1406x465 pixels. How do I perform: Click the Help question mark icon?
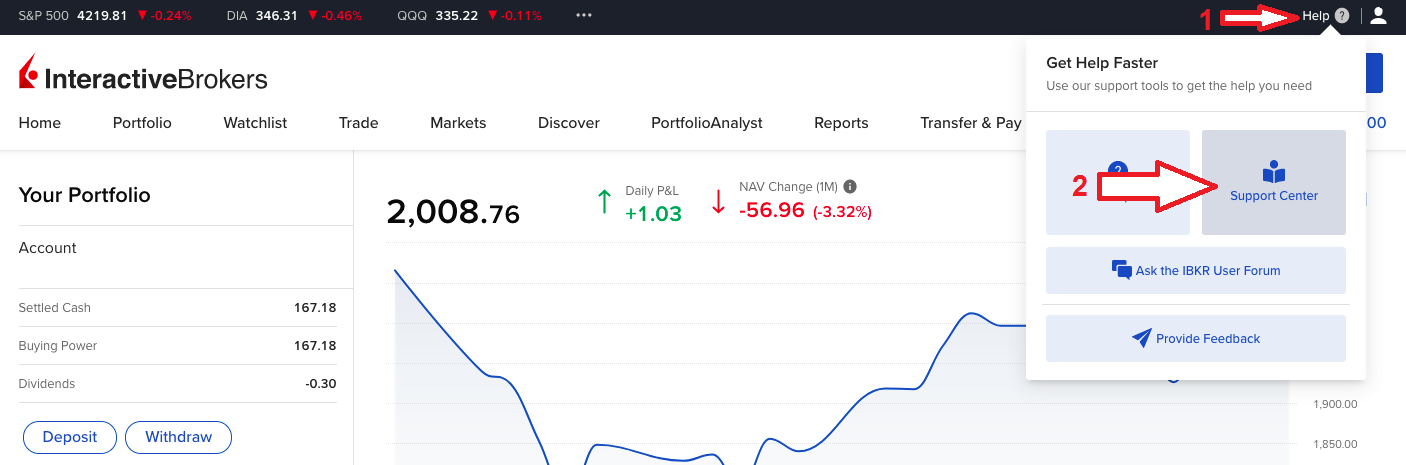click(1342, 16)
